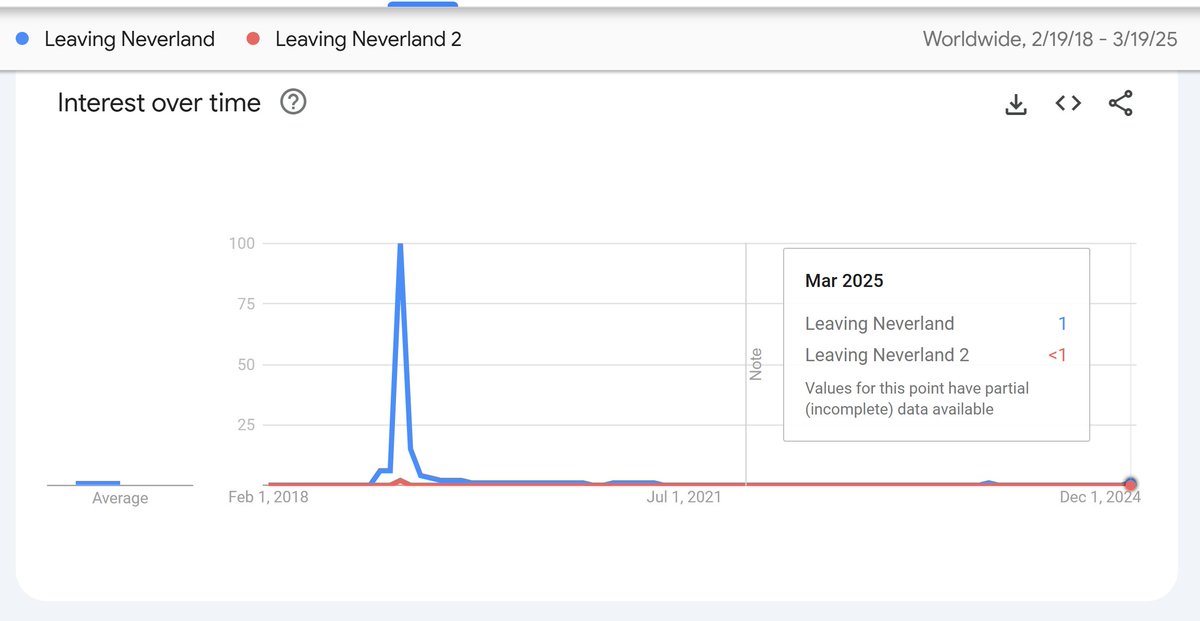
Task: Click the value 1 for Leaving Neverland in tooltip
Action: tap(1062, 323)
